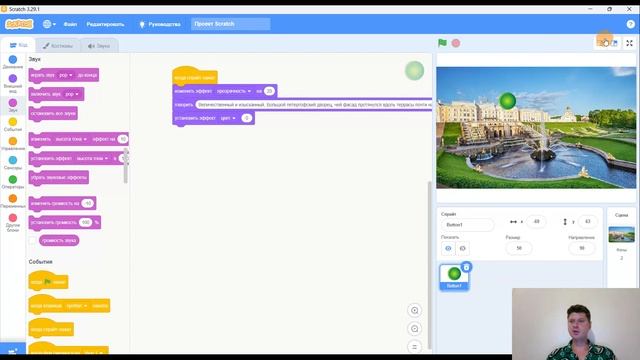Screen dimensions: 640x360
Task: Click the workspace vertical scrollbar
Action: [429, 265]
